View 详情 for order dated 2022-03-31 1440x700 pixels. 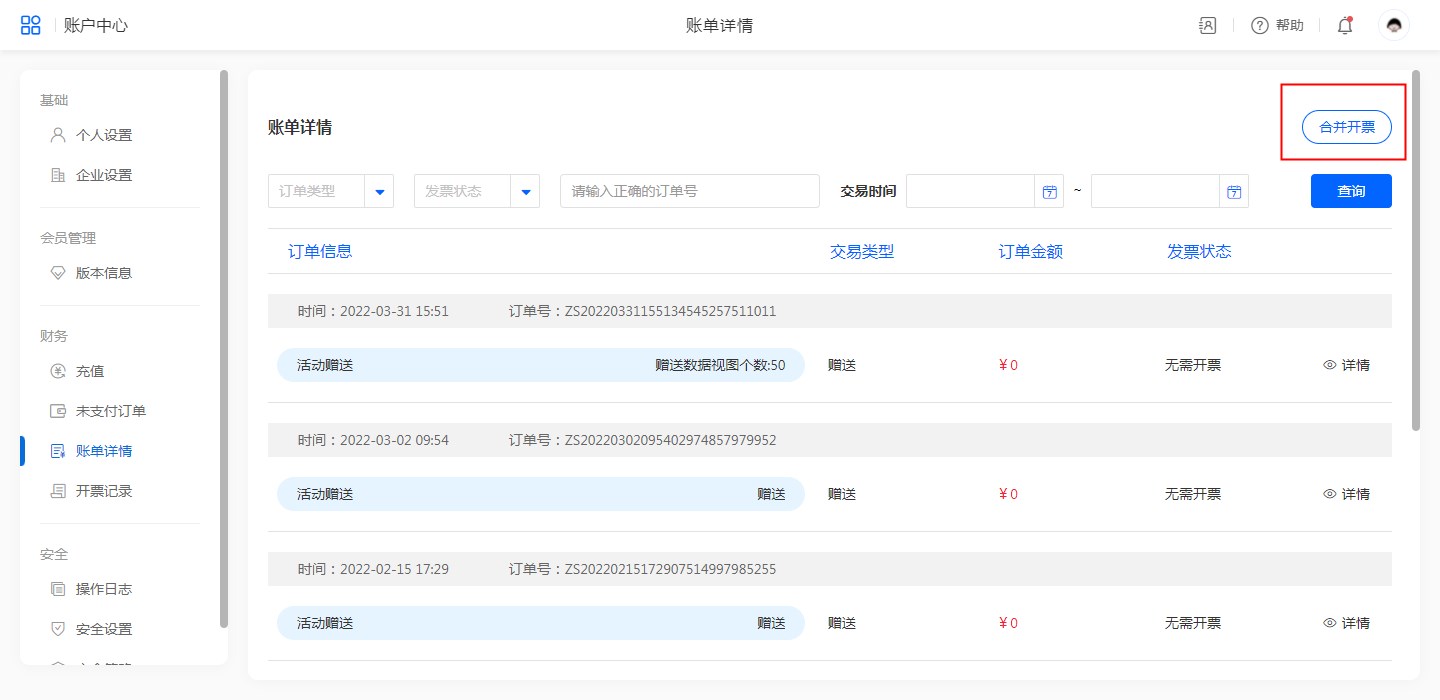1346,365
